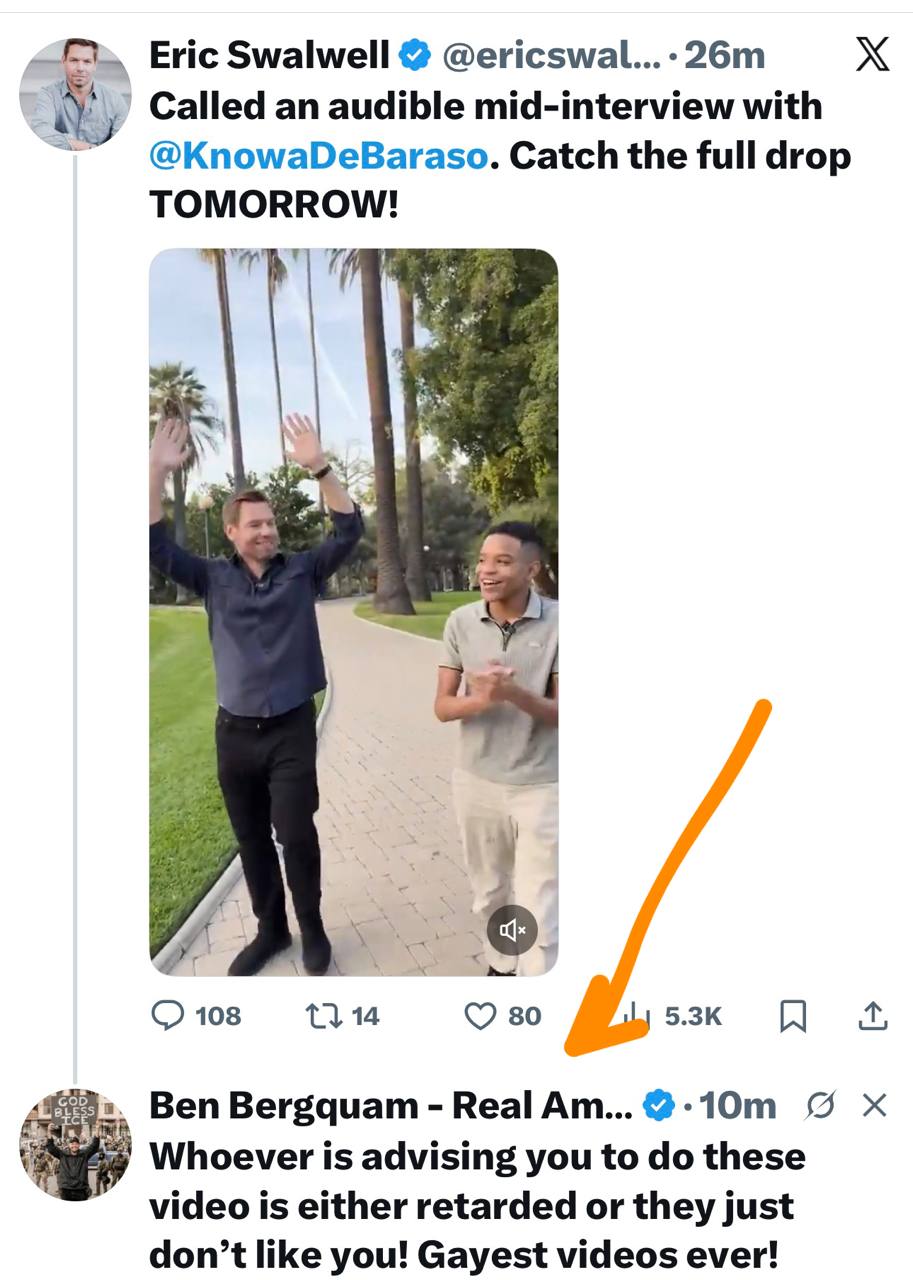Click the @ericswal... handle
913x1280 pixels.
548,56
